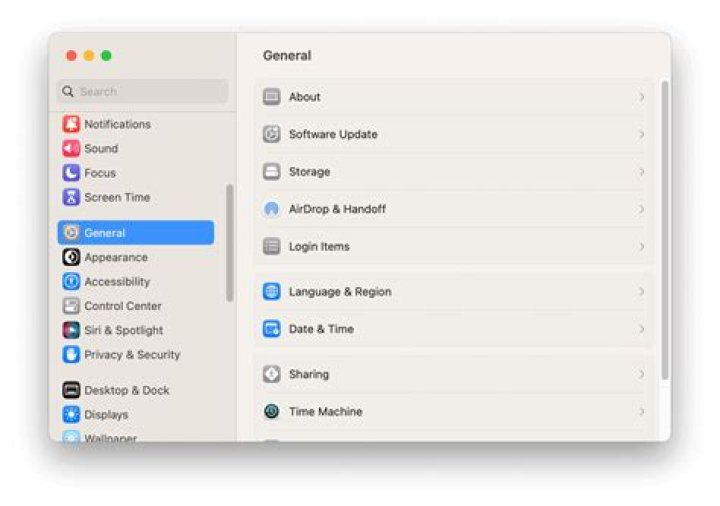
Task: Click the Siri & Spotlight icon
Action: click(71, 330)
